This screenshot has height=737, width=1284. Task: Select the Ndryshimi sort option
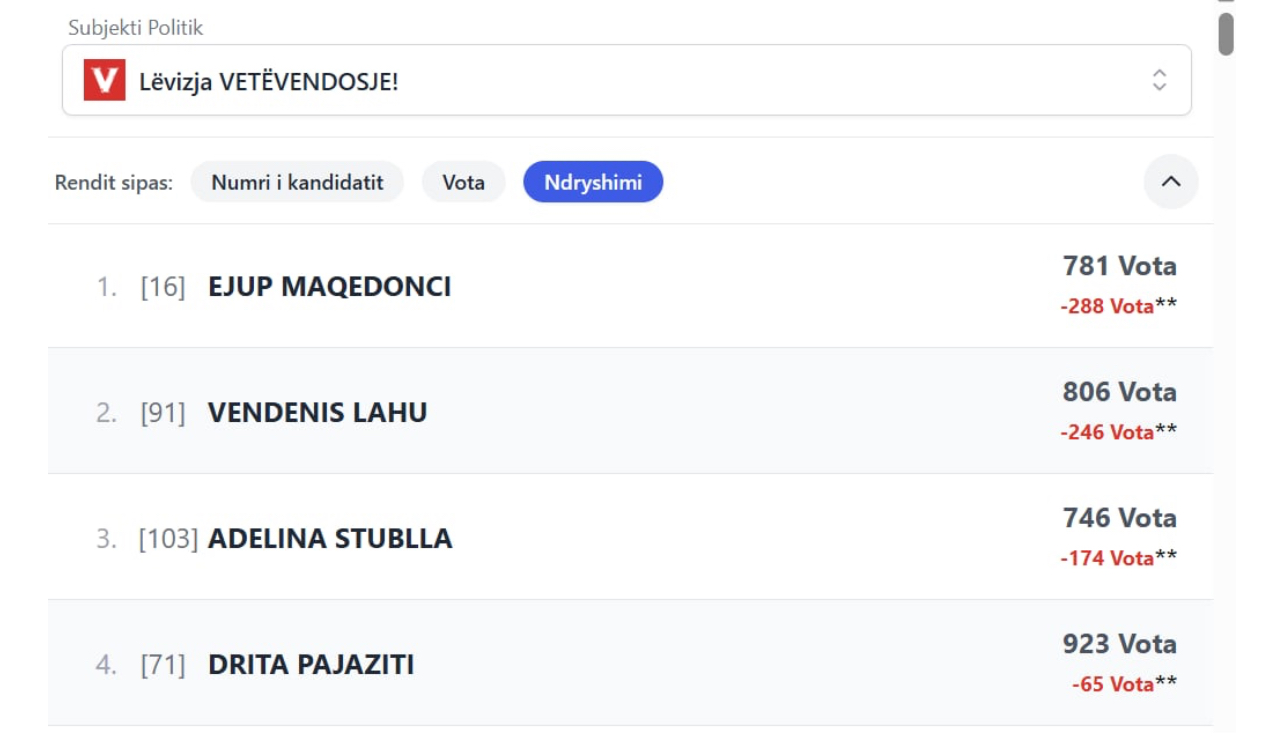(593, 182)
